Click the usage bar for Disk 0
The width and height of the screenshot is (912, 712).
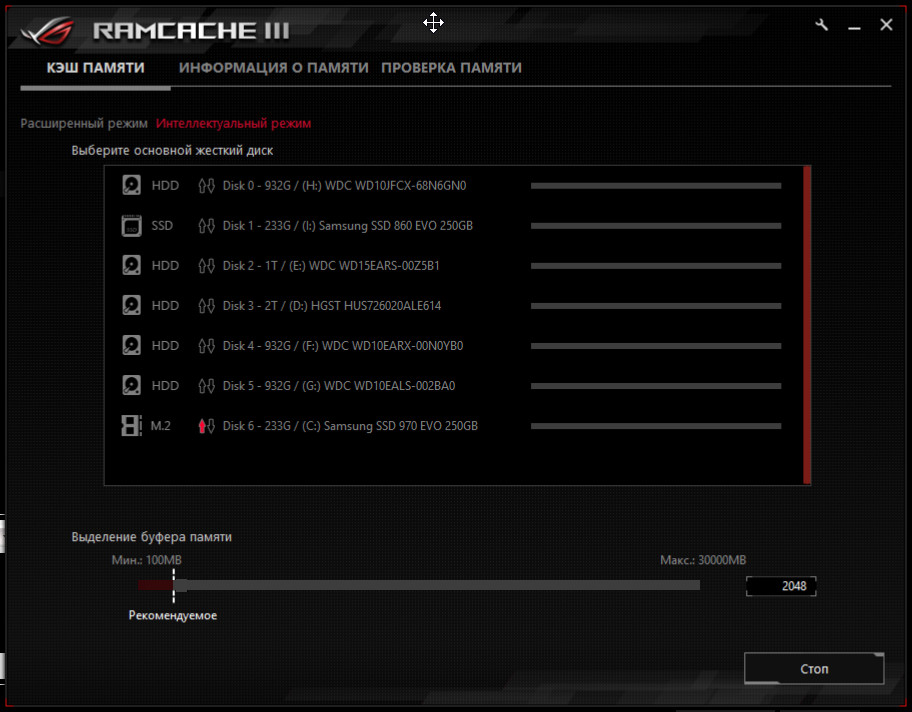pyautogui.click(x=656, y=186)
